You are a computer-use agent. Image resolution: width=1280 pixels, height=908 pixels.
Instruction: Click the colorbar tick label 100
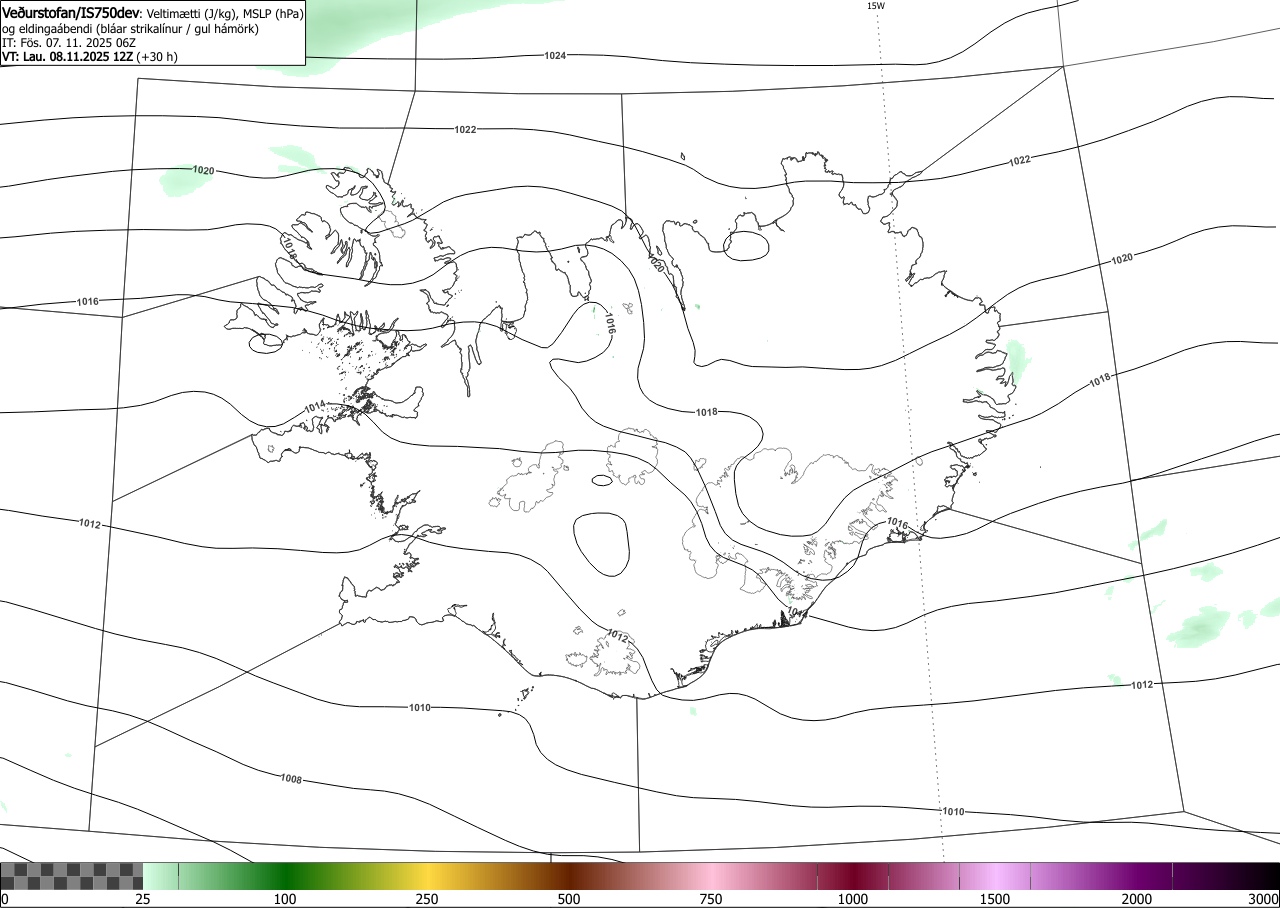point(285,899)
